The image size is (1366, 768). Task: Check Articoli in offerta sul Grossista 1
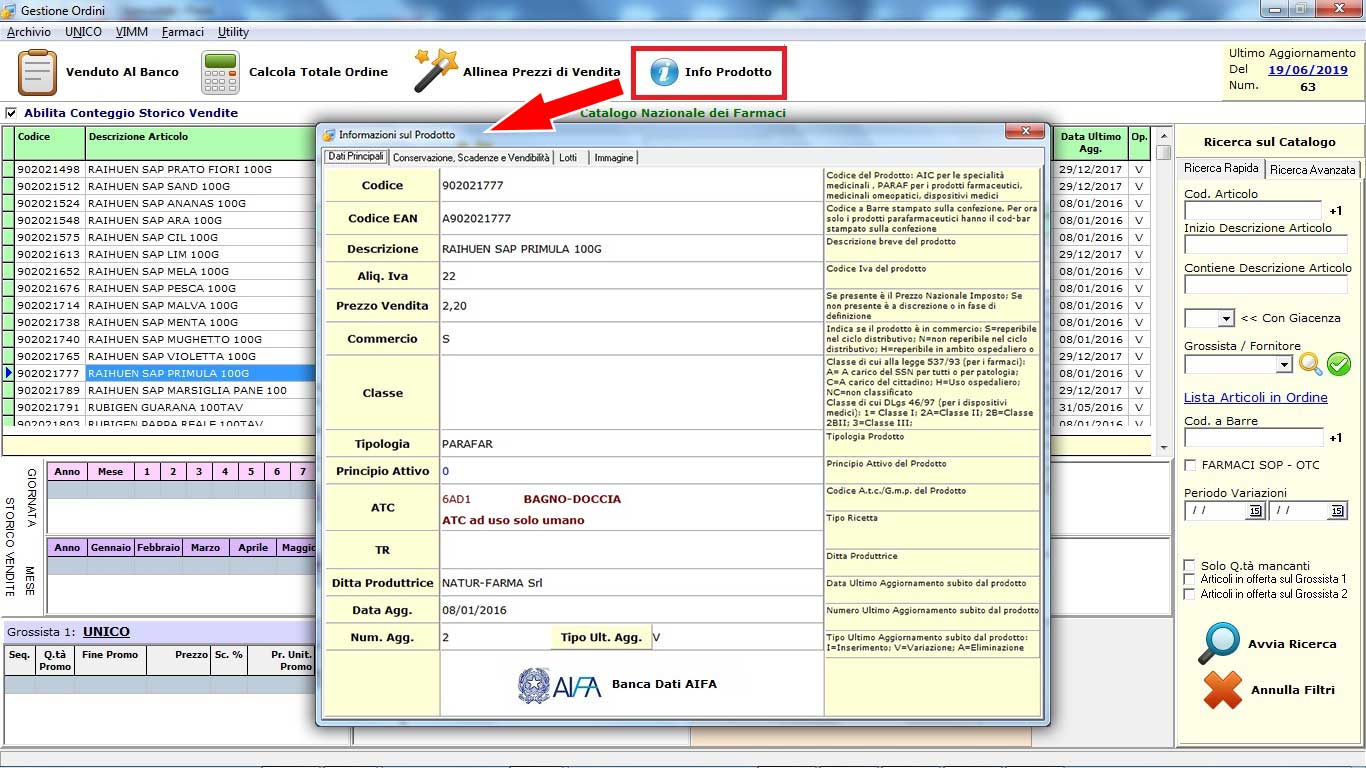pos(1190,579)
